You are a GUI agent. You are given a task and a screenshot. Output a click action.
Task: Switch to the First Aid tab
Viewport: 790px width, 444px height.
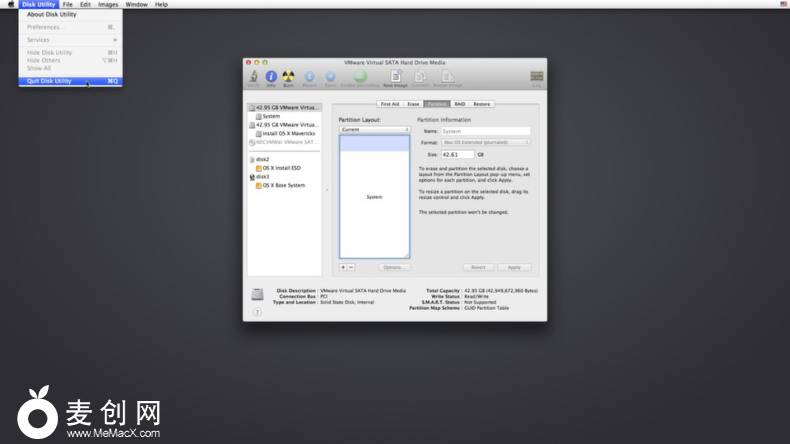(389, 104)
